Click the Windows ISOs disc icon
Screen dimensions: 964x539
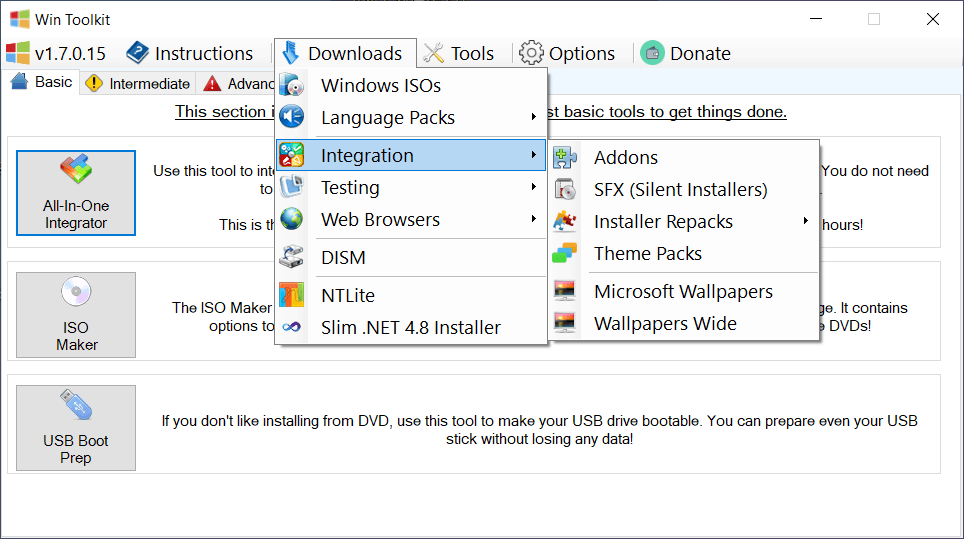pyautogui.click(x=291, y=85)
